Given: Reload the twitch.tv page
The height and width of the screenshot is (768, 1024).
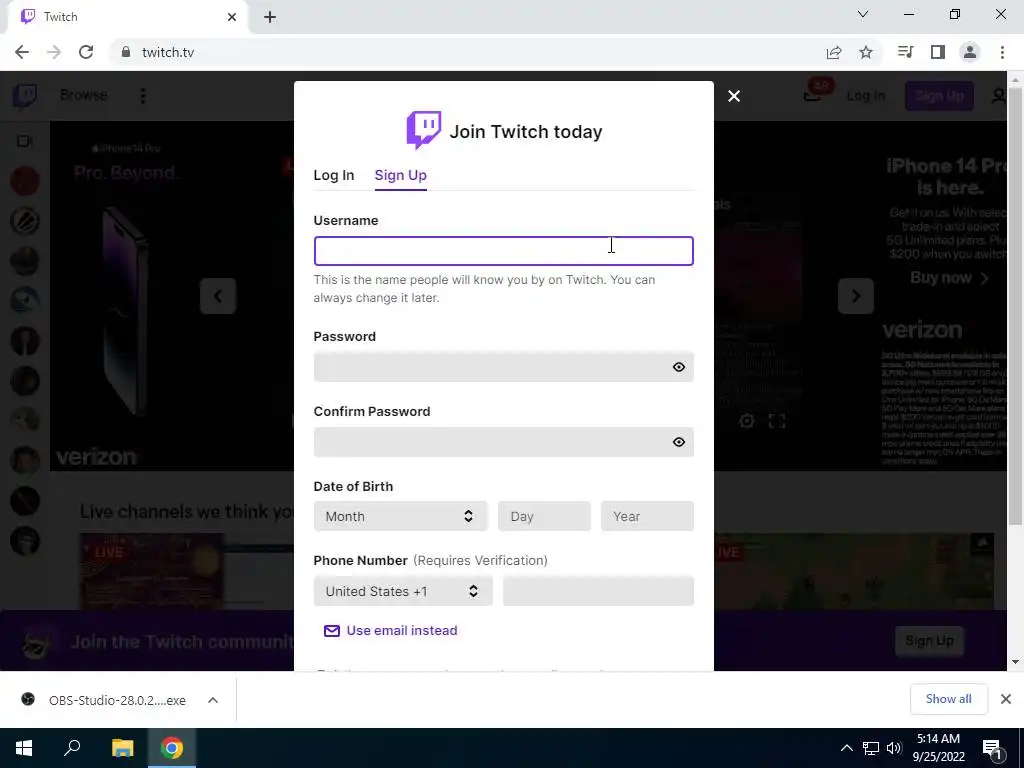Looking at the screenshot, I should tap(86, 52).
